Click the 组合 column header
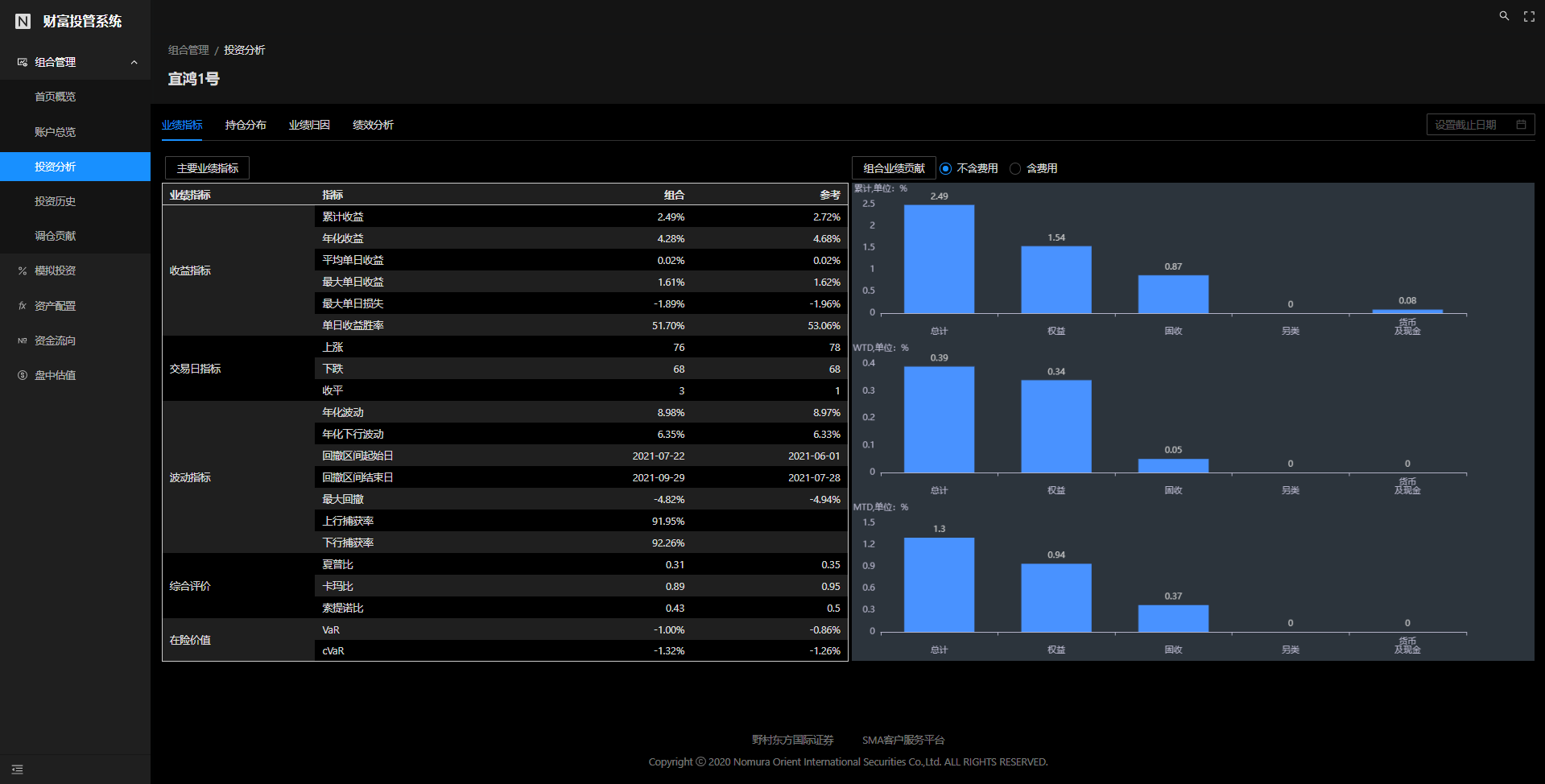This screenshot has height=784, width=1545. [674, 195]
